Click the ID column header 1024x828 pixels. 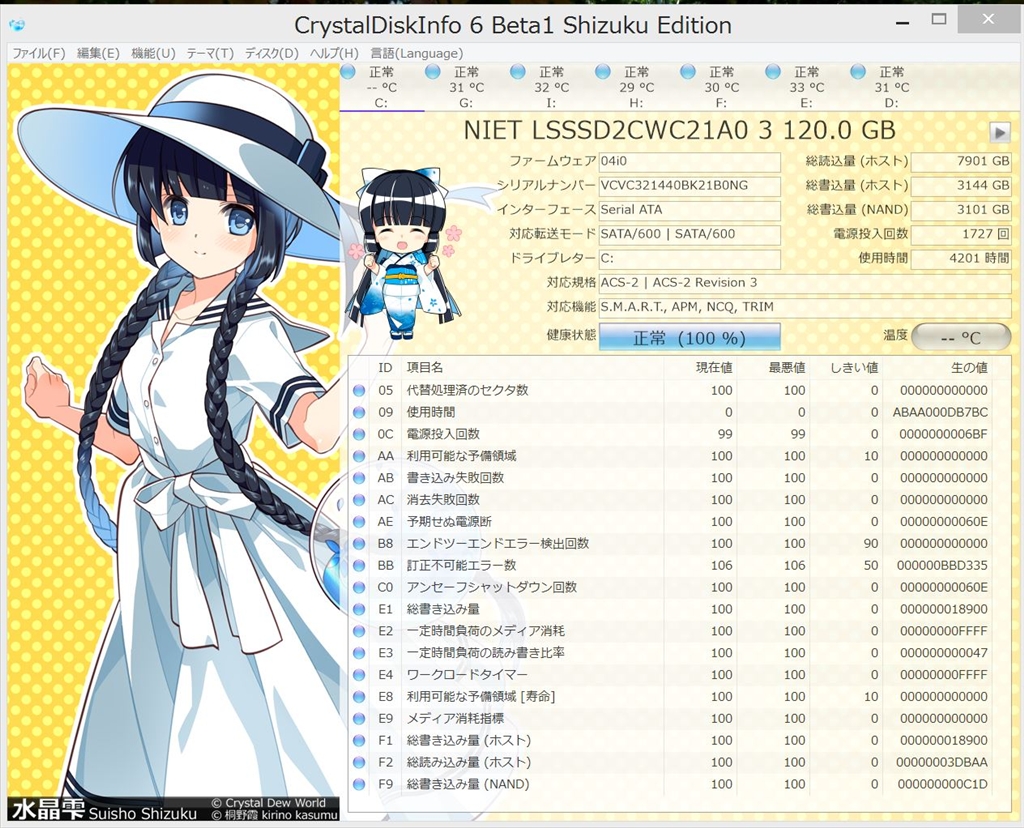[385, 368]
